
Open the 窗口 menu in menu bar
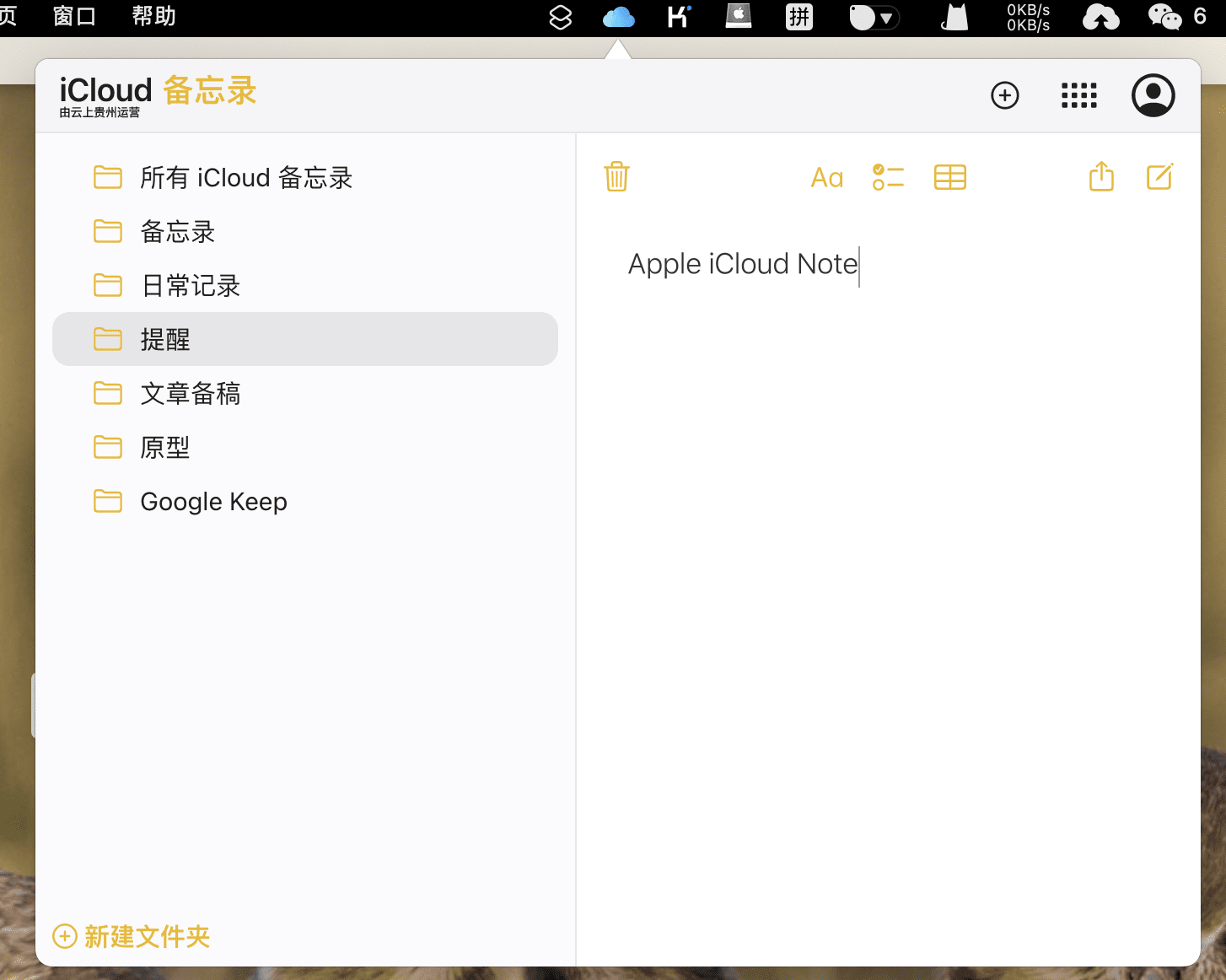point(74,16)
